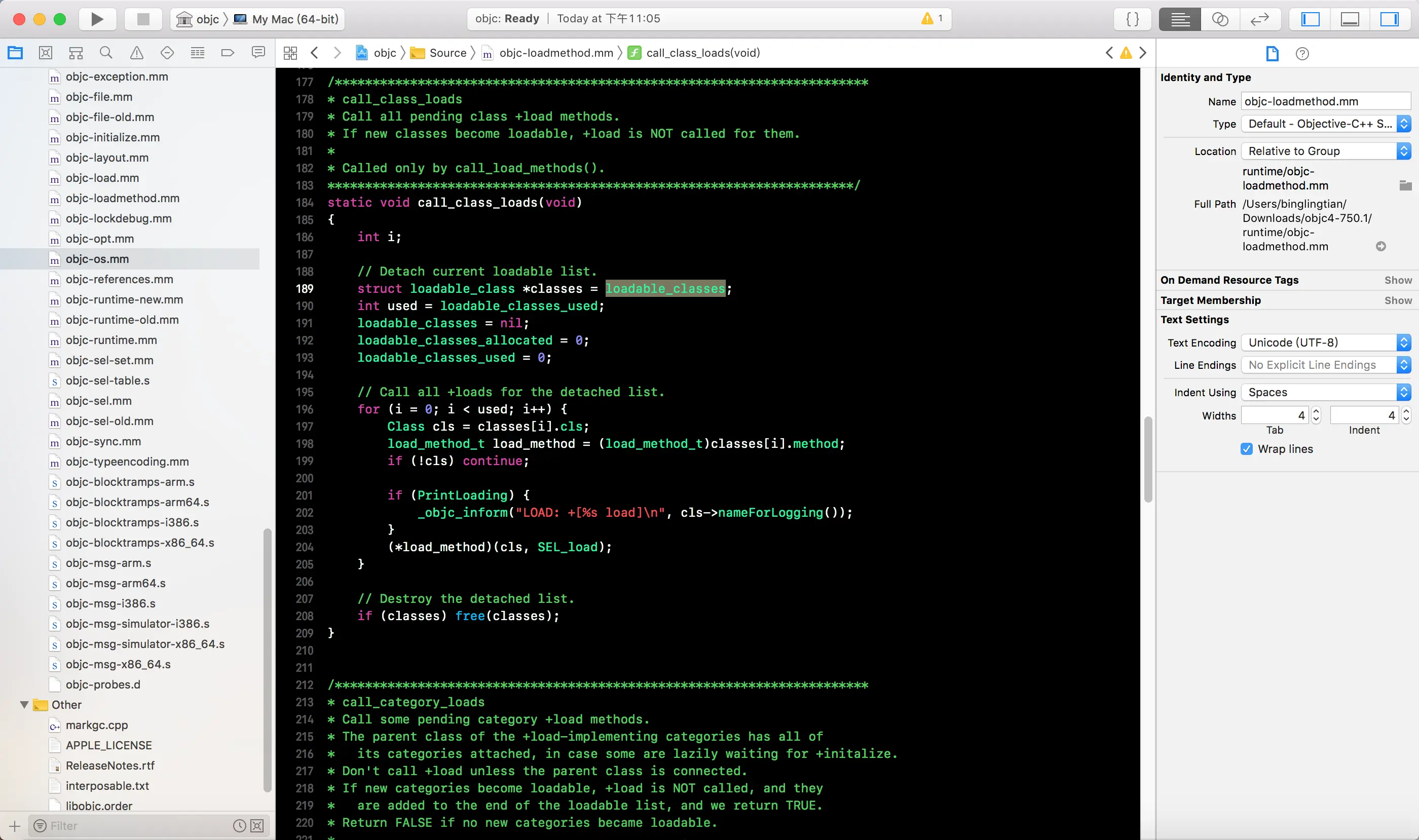Select the Source breadcrumb item
This screenshot has height=840, width=1419.
pyautogui.click(x=447, y=53)
